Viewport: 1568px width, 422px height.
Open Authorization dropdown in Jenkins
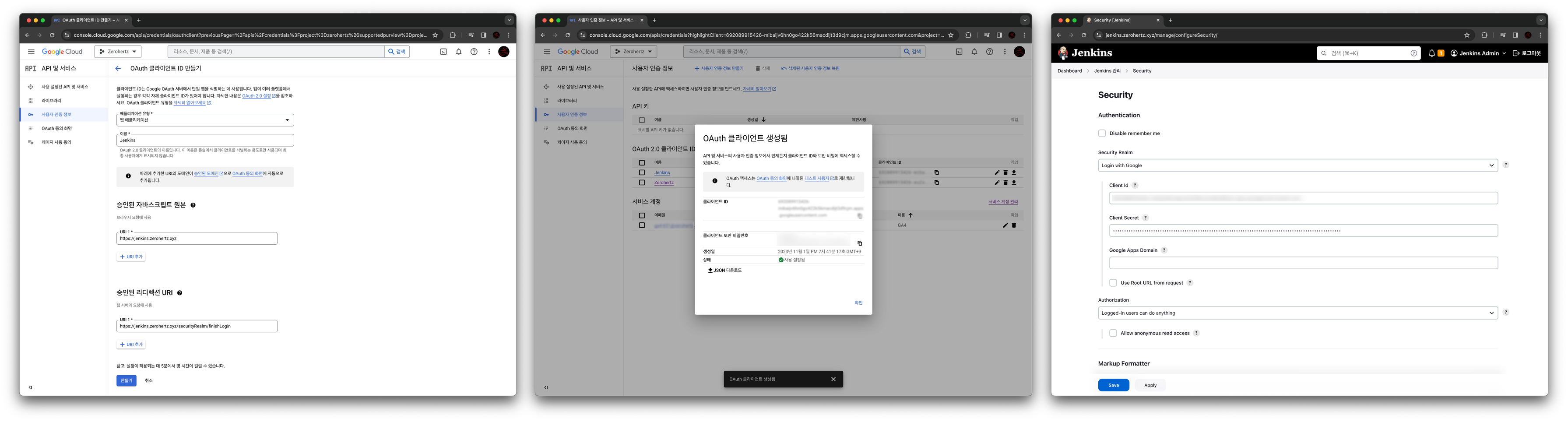(1297, 313)
